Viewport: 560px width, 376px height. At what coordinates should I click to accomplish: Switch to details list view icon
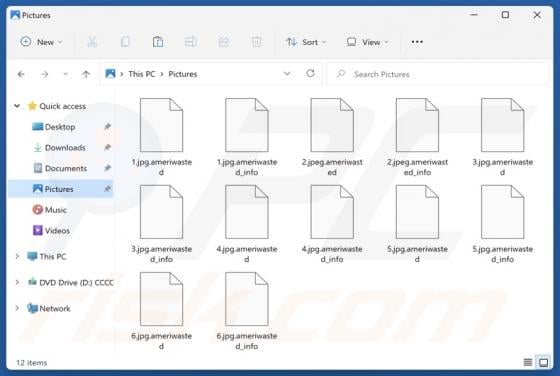pyautogui.click(x=528, y=362)
